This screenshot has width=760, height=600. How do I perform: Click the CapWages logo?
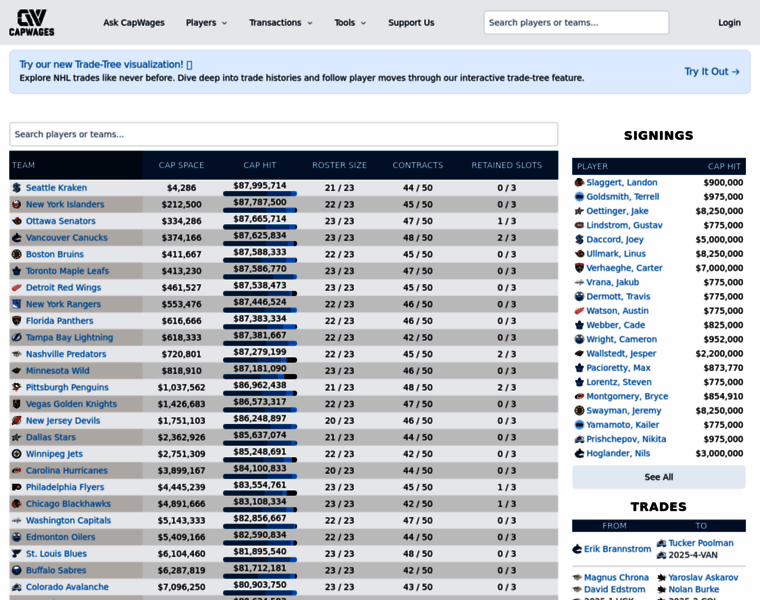tap(32, 22)
